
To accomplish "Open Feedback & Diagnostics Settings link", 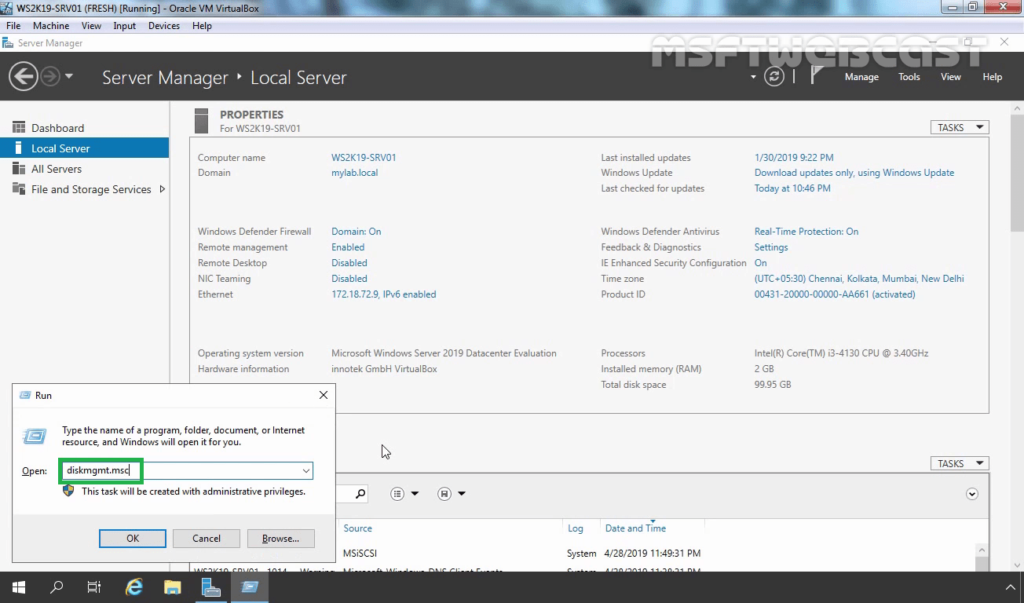I will 771,247.
